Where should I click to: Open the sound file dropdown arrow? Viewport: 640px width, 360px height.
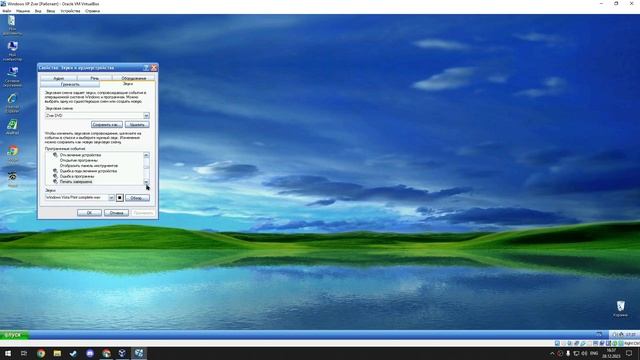click(x=111, y=198)
